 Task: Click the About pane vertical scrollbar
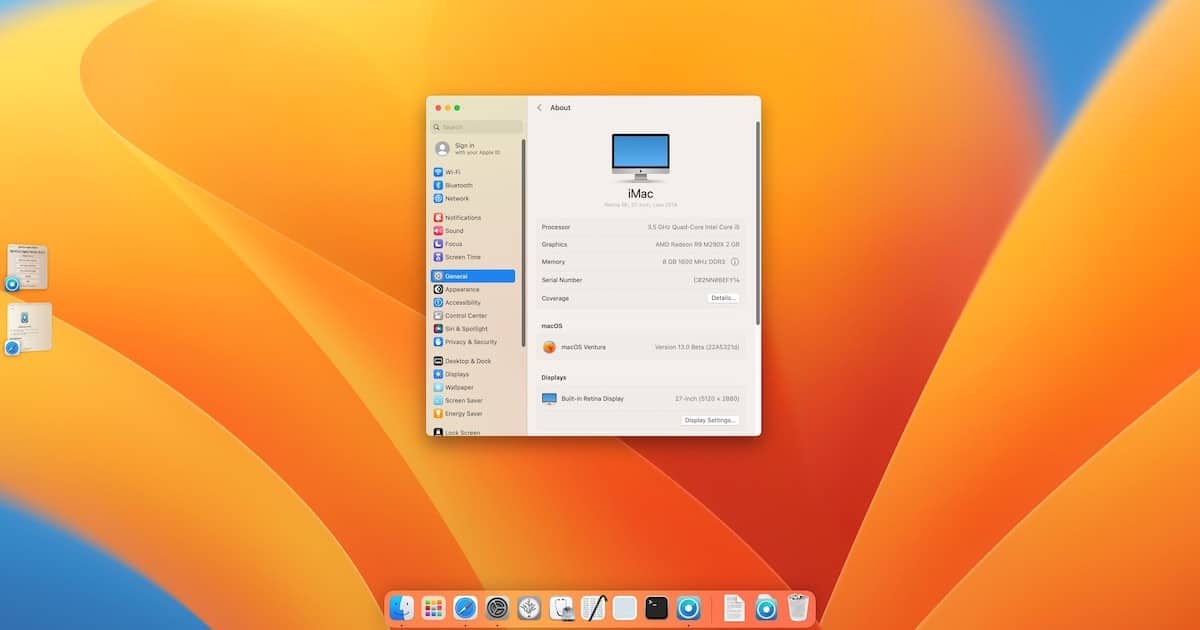pyautogui.click(x=757, y=220)
